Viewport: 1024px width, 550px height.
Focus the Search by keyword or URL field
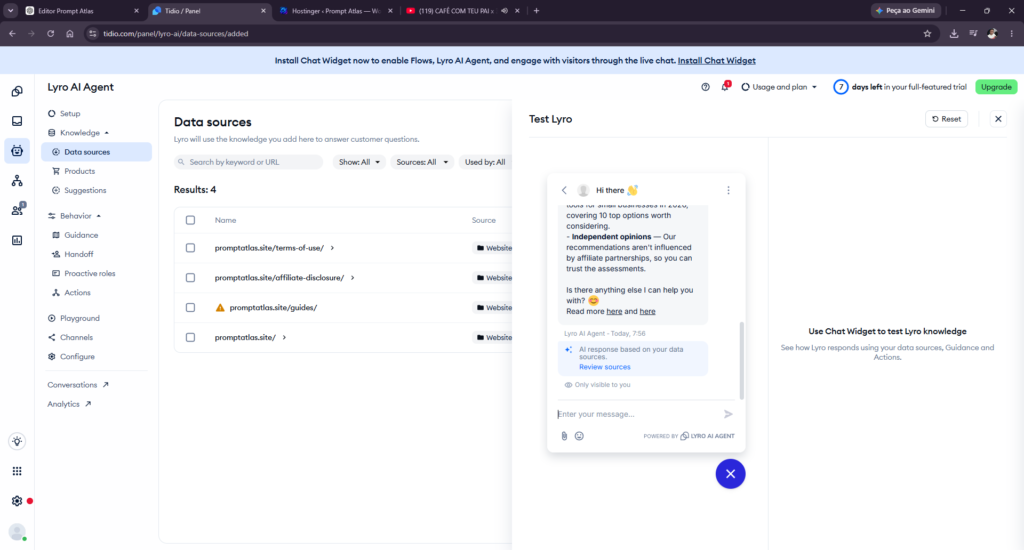pyautogui.click(x=248, y=162)
